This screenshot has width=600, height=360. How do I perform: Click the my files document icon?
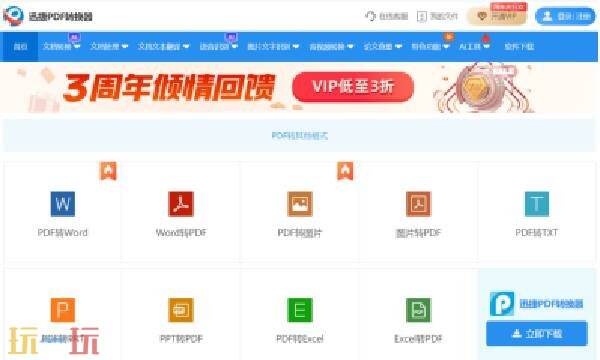point(422,16)
